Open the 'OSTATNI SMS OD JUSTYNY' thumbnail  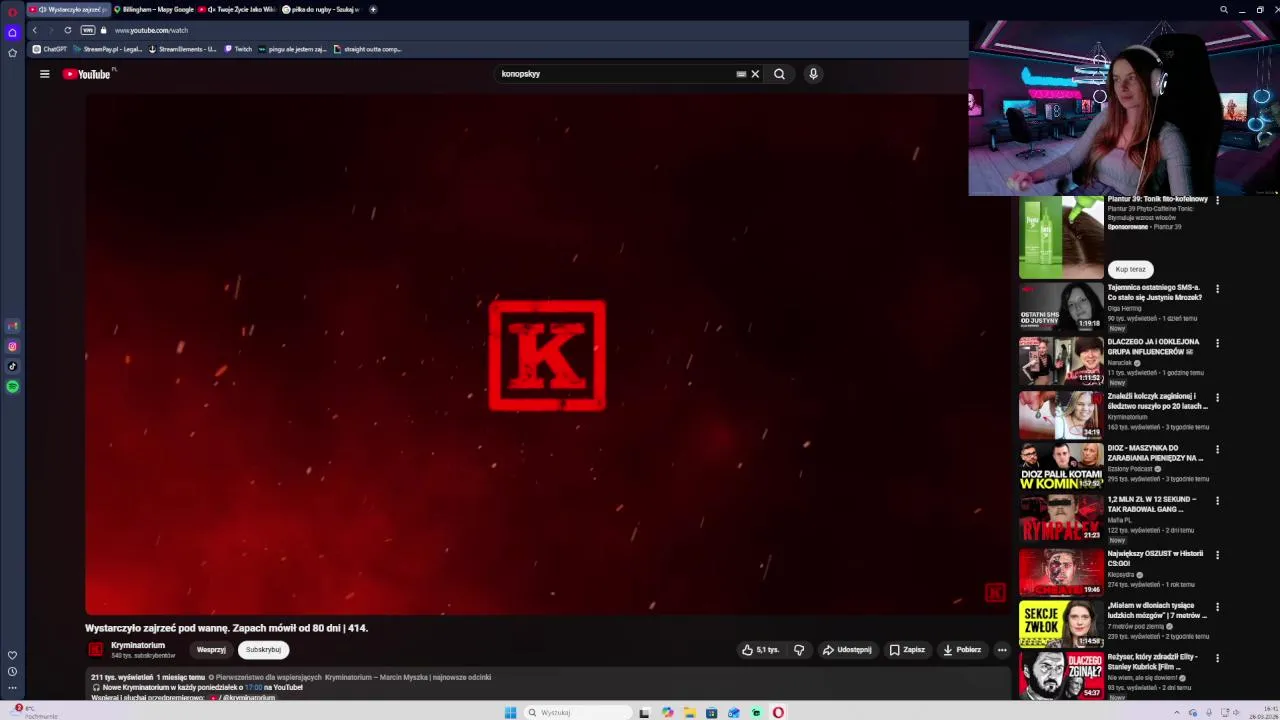[x=1061, y=306]
